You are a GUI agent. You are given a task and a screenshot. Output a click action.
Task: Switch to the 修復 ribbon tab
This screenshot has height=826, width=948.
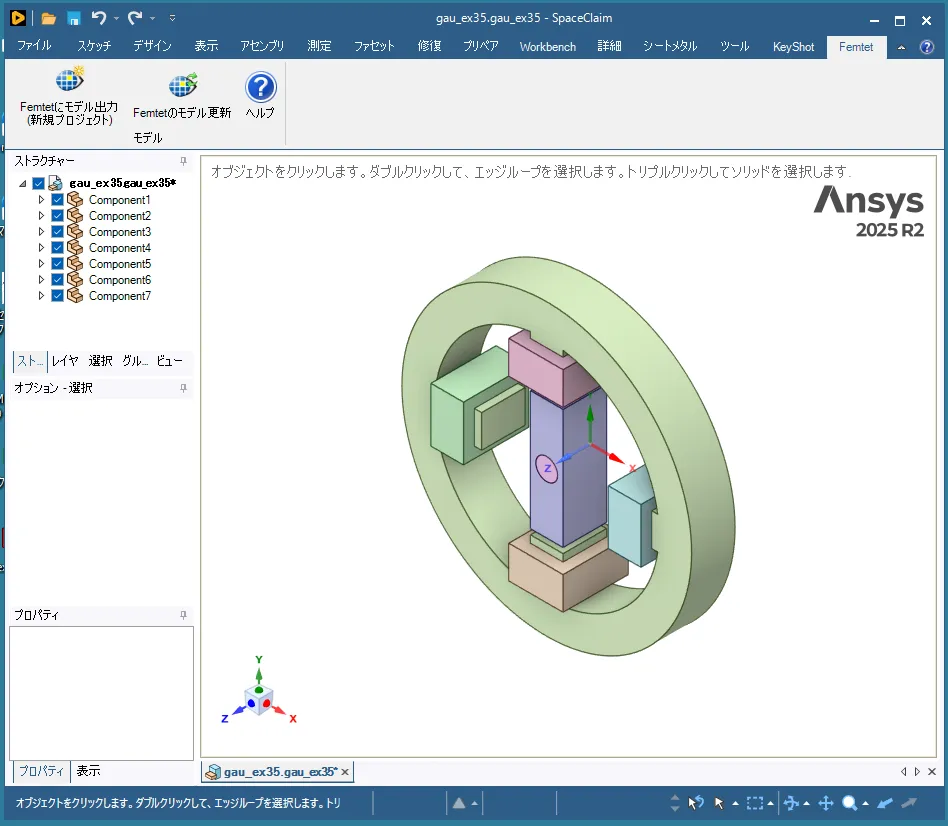(430, 46)
